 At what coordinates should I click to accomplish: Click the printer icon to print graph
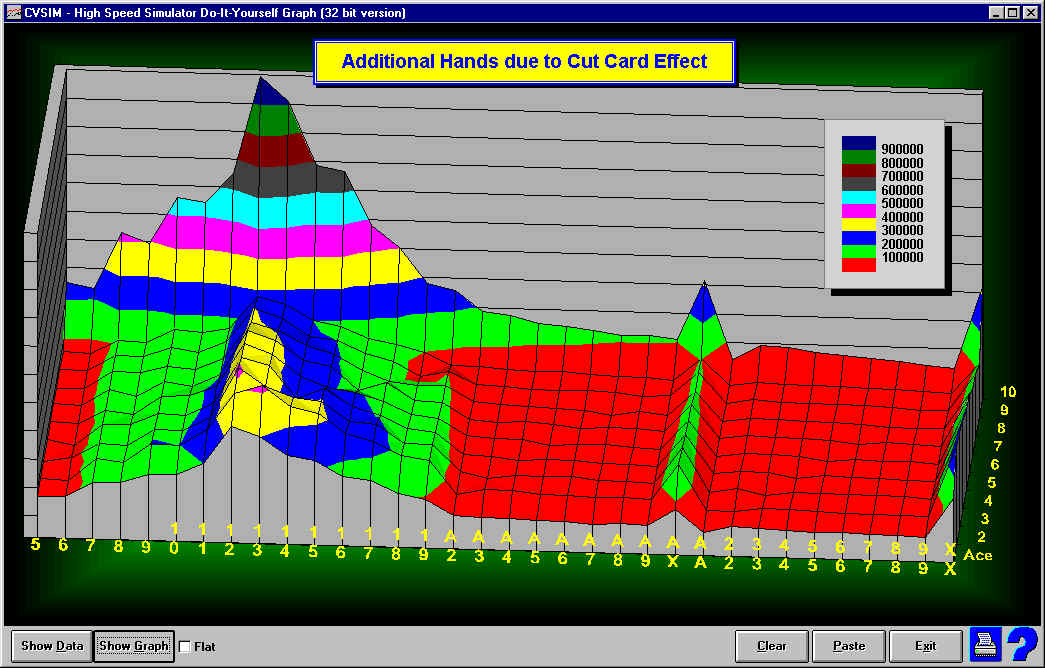coord(985,645)
